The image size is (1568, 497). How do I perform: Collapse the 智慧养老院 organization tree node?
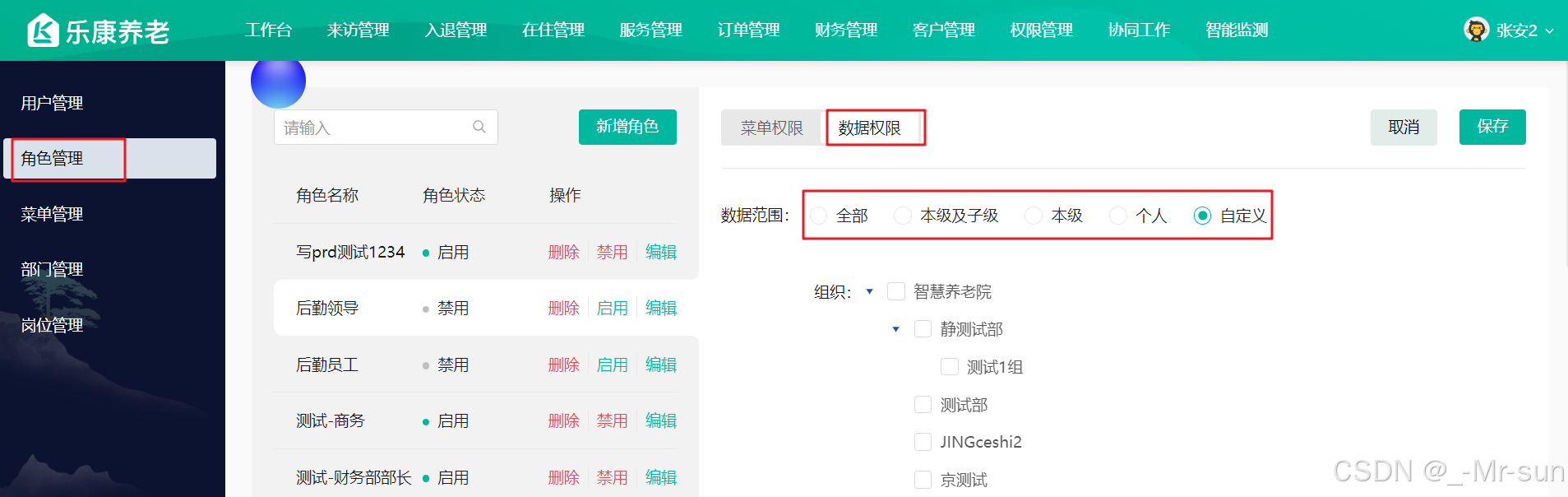coord(869,291)
